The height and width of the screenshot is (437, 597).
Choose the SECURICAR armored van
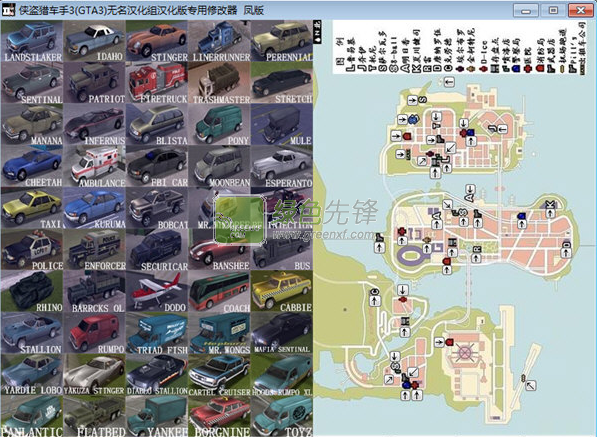point(157,250)
